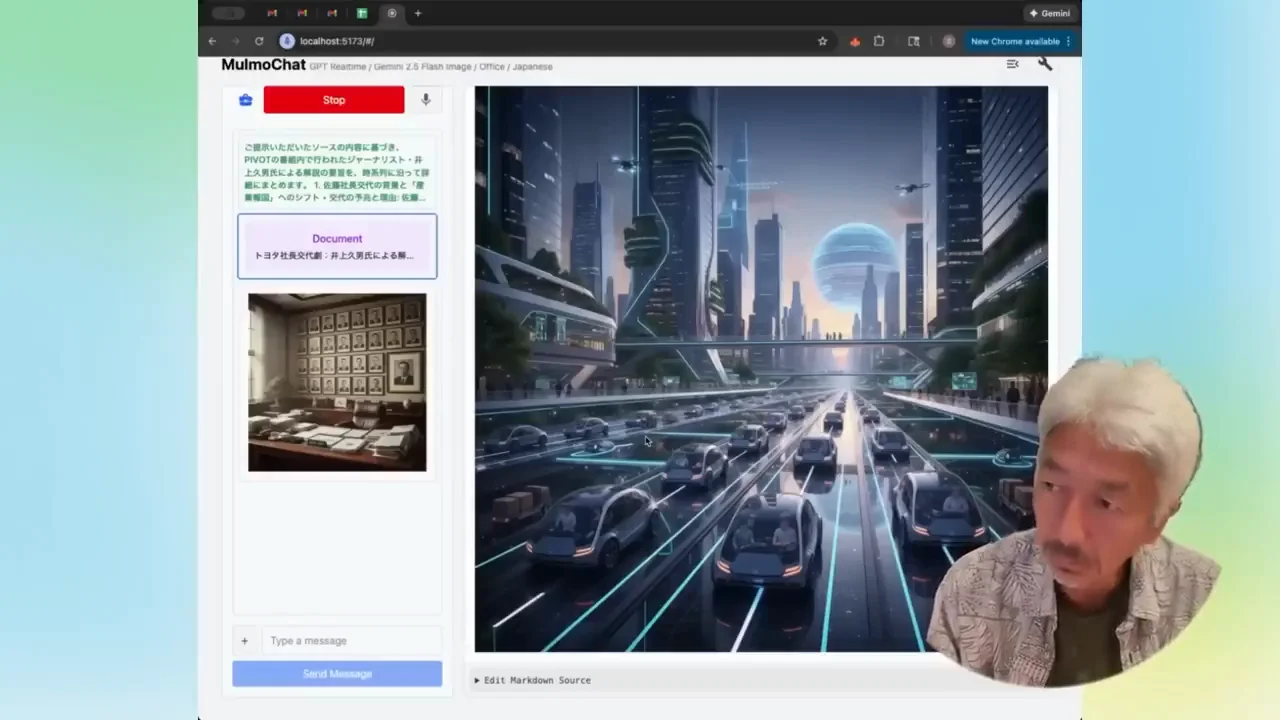Open the briefcase role icon
Viewport: 1280px width, 720px height.
pos(245,100)
